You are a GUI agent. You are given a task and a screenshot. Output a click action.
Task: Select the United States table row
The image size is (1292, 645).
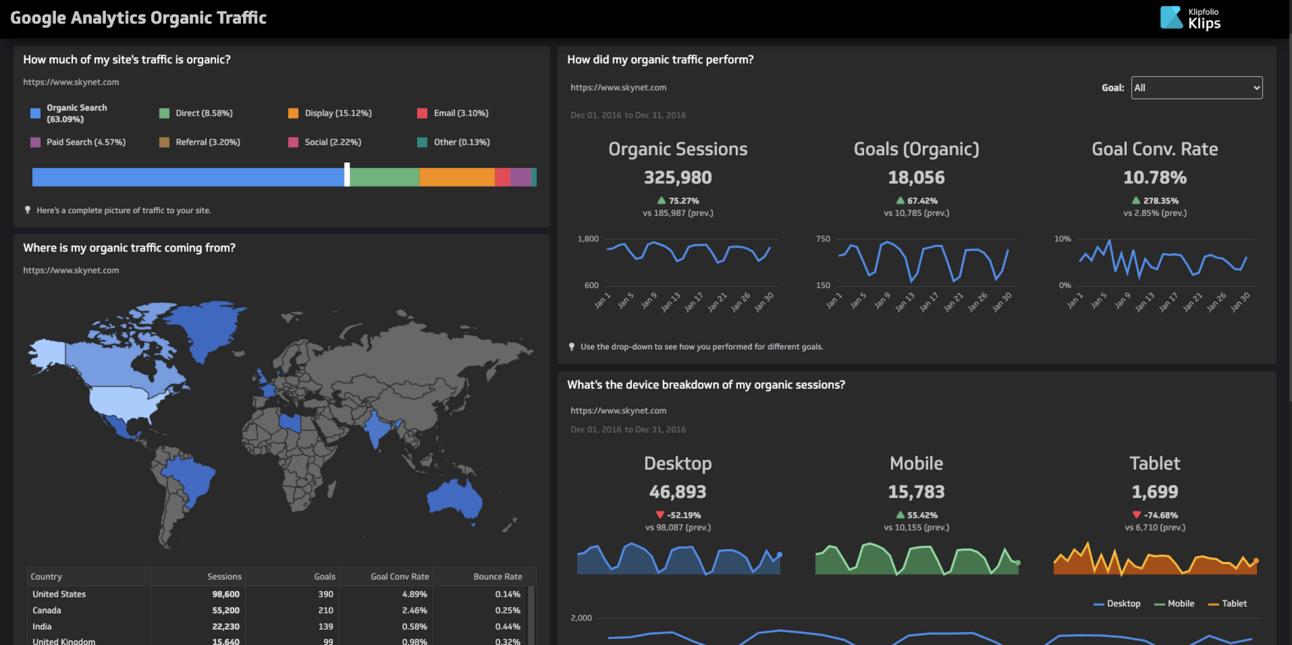(x=279, y=594)
